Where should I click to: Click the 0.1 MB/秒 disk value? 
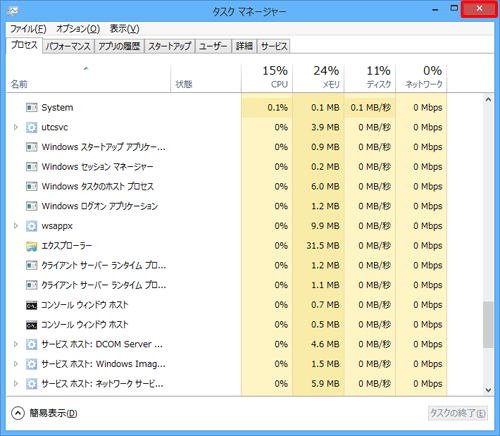click(x=371, y=108)
